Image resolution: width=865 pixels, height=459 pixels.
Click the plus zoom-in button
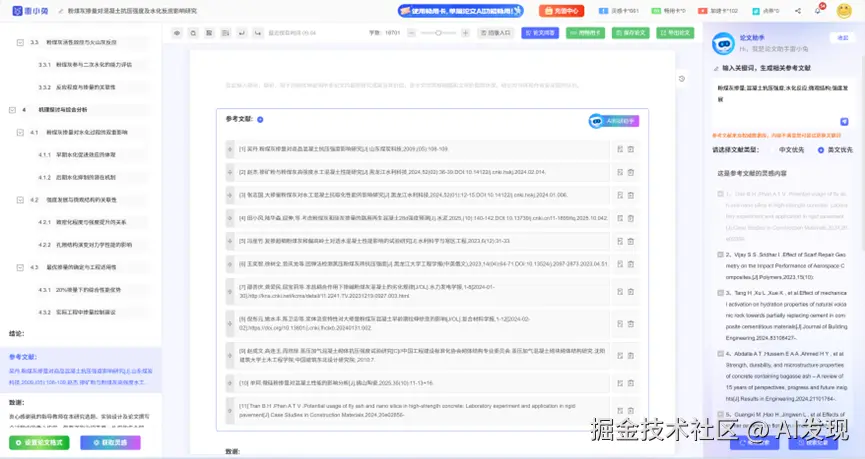tap(465, 33)
